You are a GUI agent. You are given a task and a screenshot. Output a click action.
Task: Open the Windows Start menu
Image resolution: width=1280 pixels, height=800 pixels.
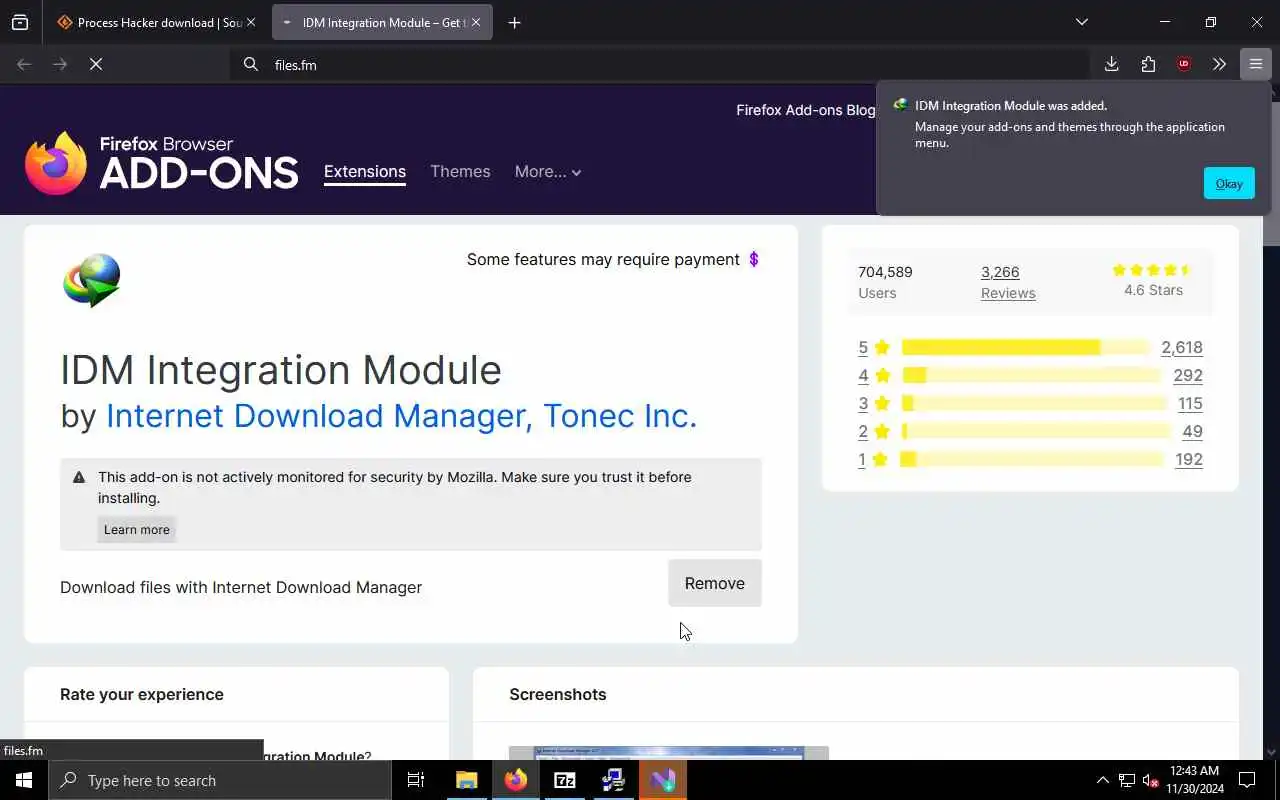pyautogui.click(x=24, y=780)
